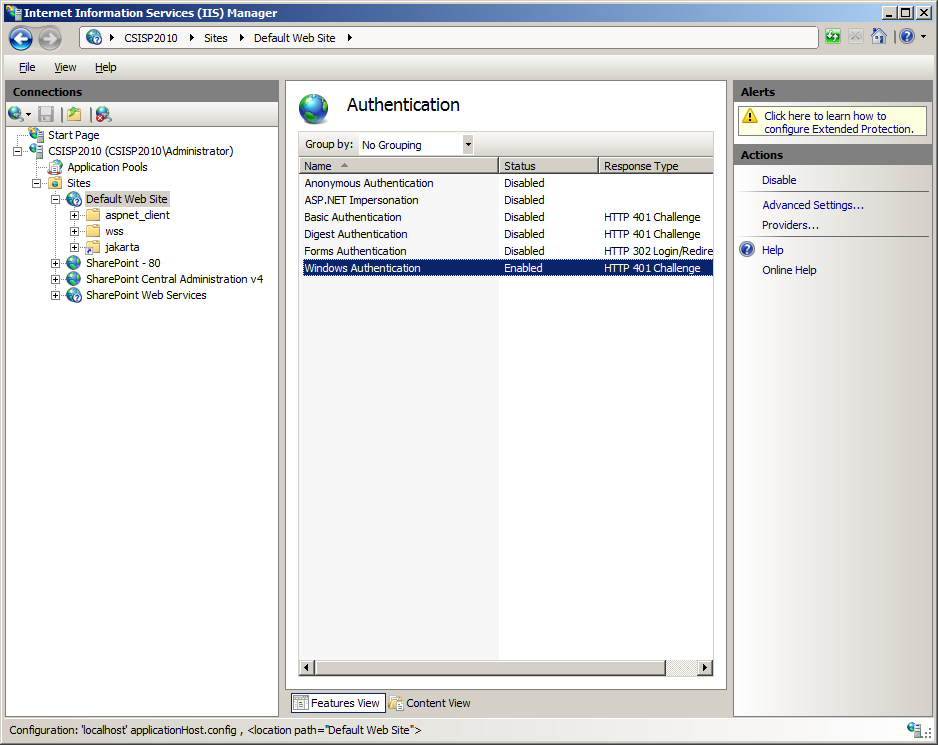Expand the aspnet_client folder node
Viewport: 938px width, 745px height.
point(75,215)
